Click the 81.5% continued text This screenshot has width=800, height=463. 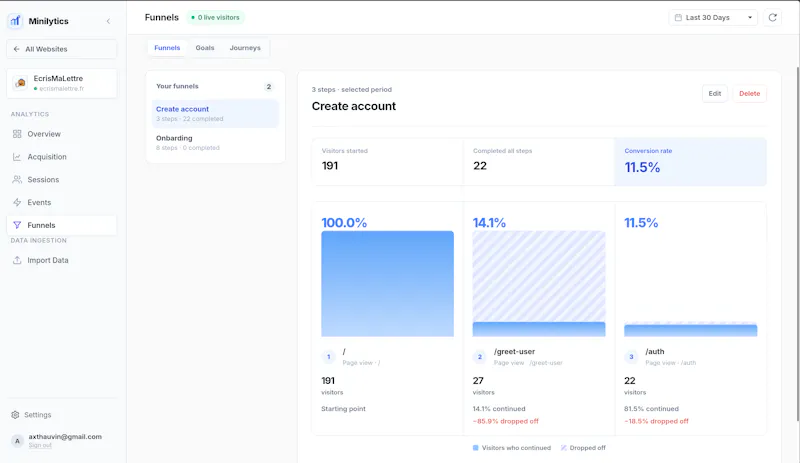pyautogui.click(x=651, y=409)
